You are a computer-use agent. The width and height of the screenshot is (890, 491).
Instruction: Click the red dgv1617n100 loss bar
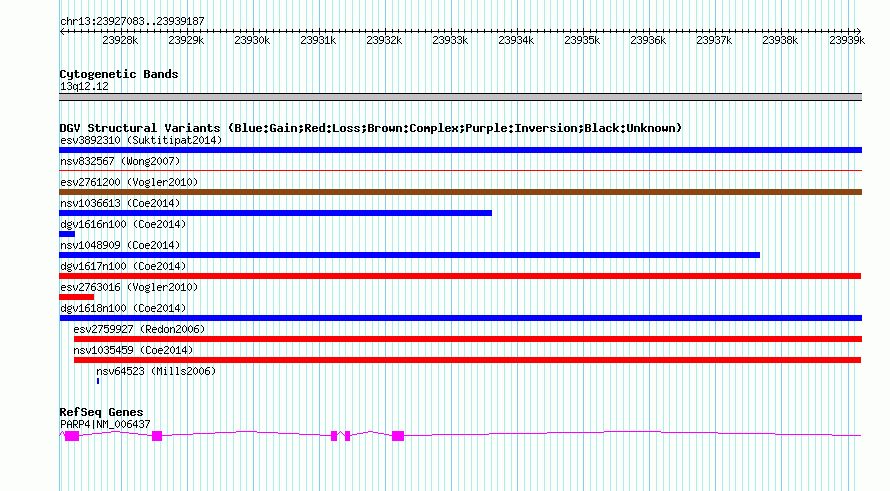(460, 276)
